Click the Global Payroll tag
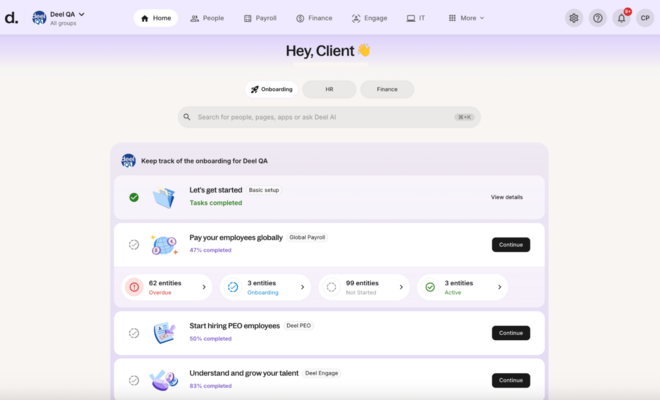Viewport: 660px width, 400px height. [307, 237]
